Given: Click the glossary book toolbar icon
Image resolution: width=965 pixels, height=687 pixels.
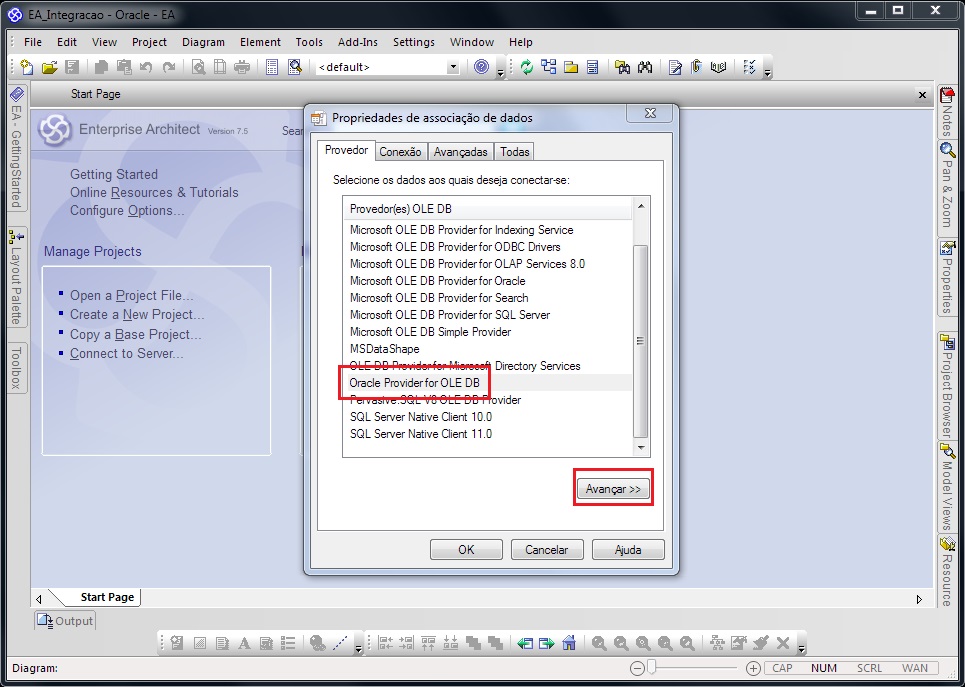Looking at the screenshot, I should pyautogui.click(x=718, y=67).
